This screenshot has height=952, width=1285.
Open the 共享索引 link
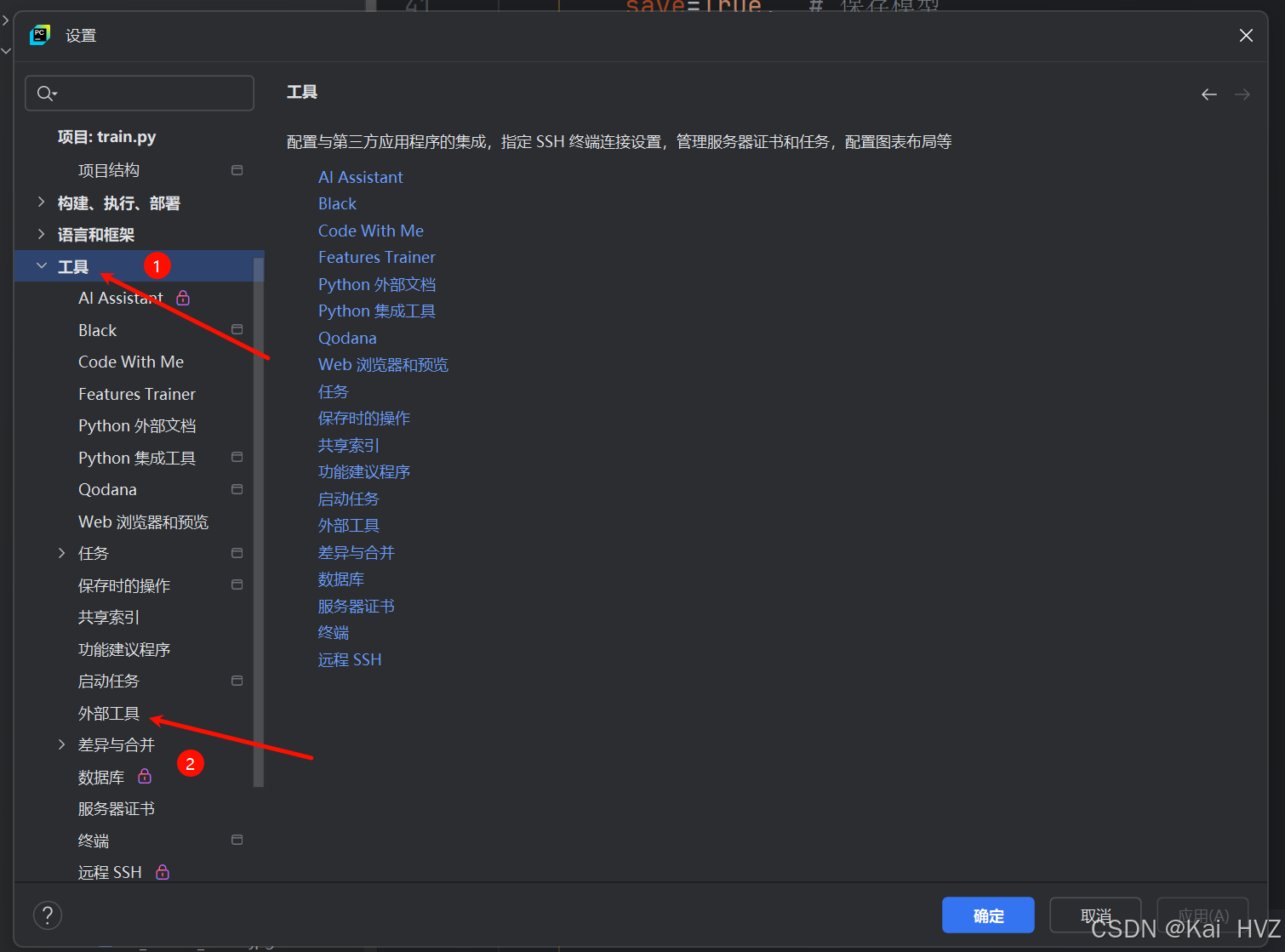pyautogui.click(x=349, y=445)
